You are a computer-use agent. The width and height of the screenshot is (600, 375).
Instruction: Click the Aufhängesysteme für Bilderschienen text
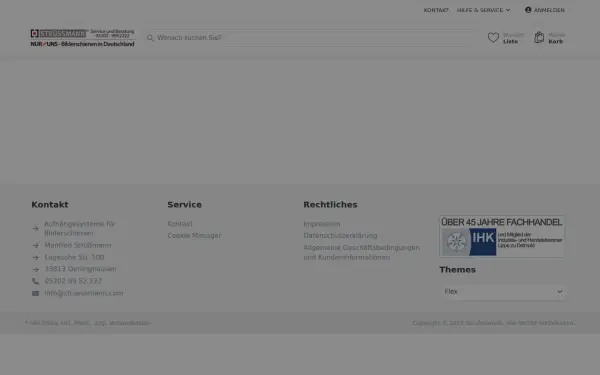(80, 229)
